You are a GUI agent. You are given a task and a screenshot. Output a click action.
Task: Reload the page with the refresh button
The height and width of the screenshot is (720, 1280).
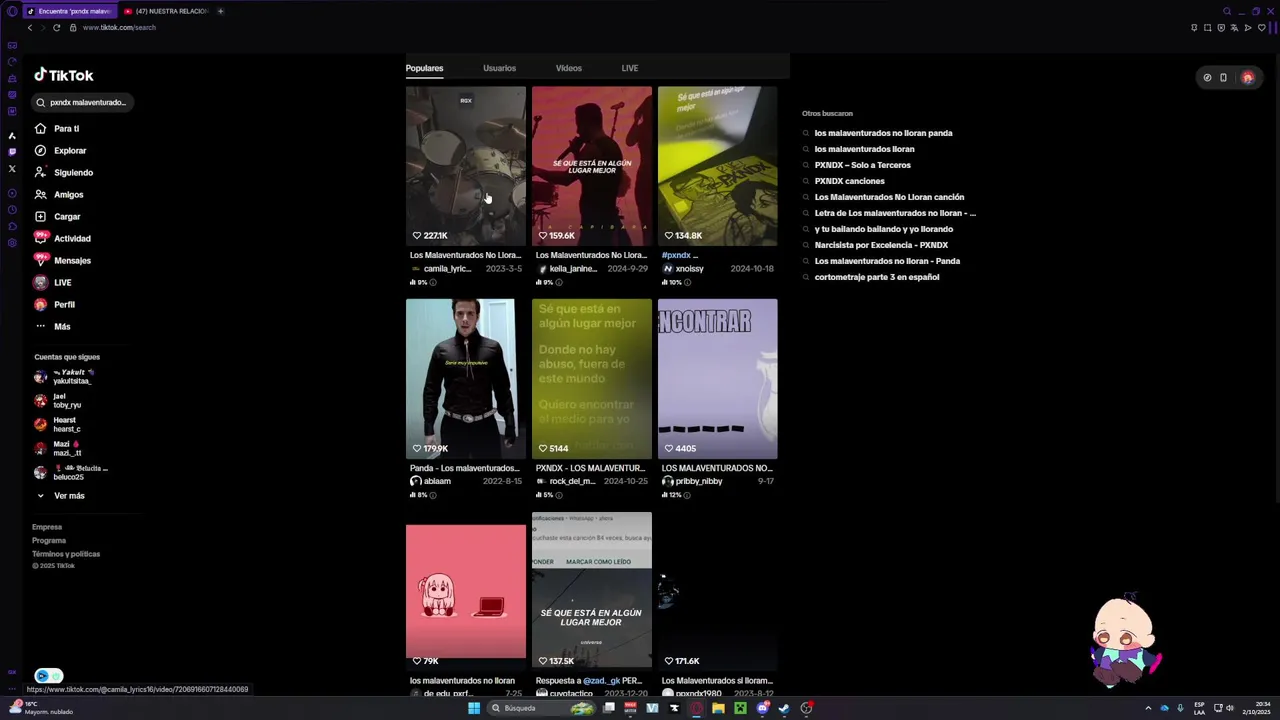[56, 28]
